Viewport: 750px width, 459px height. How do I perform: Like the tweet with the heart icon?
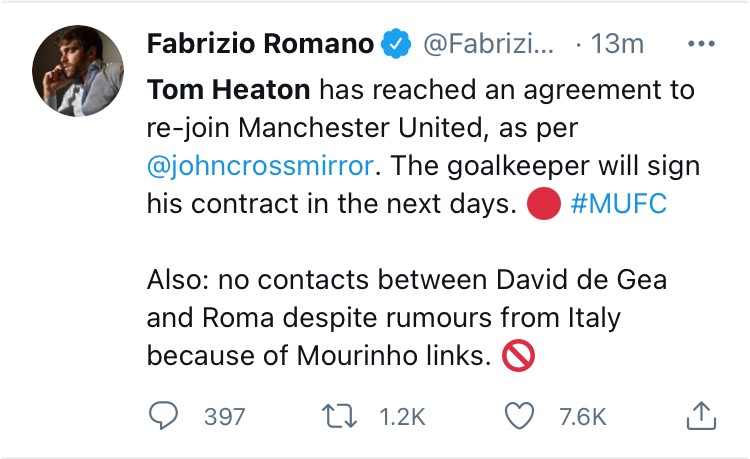pos(520,415)
